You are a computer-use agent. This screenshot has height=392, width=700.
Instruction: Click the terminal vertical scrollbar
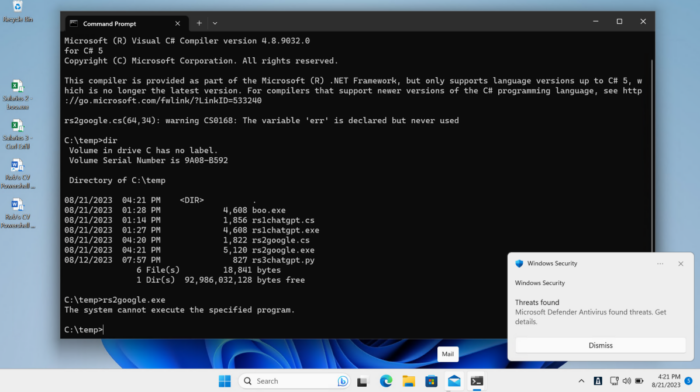(652, 156)
